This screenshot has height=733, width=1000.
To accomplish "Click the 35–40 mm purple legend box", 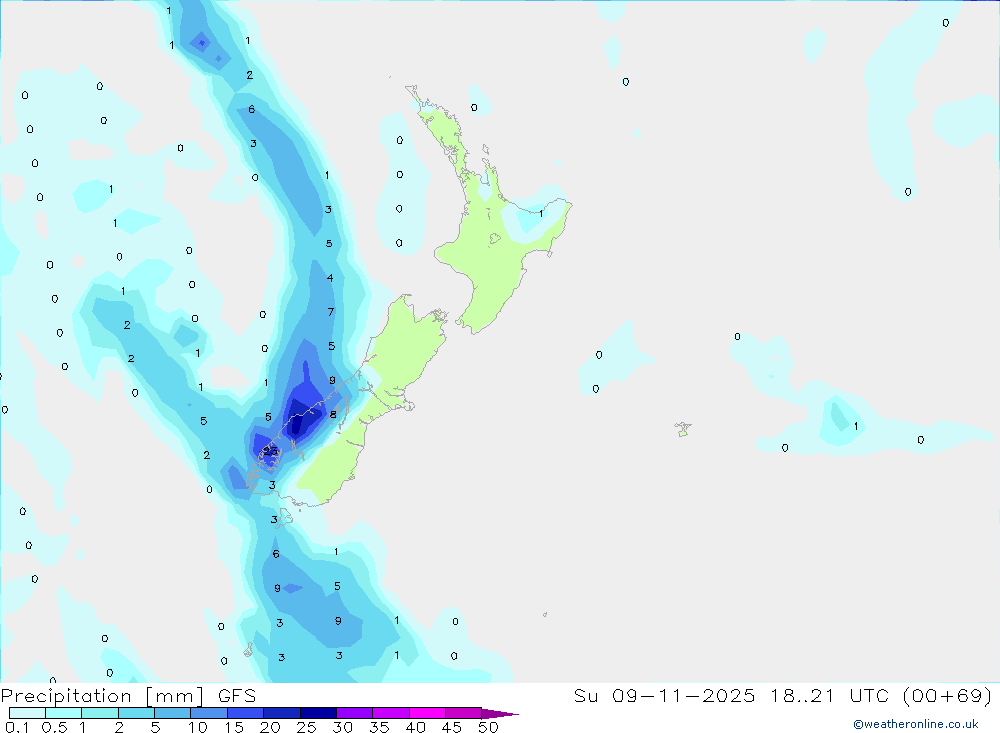I will pos(391,713).
